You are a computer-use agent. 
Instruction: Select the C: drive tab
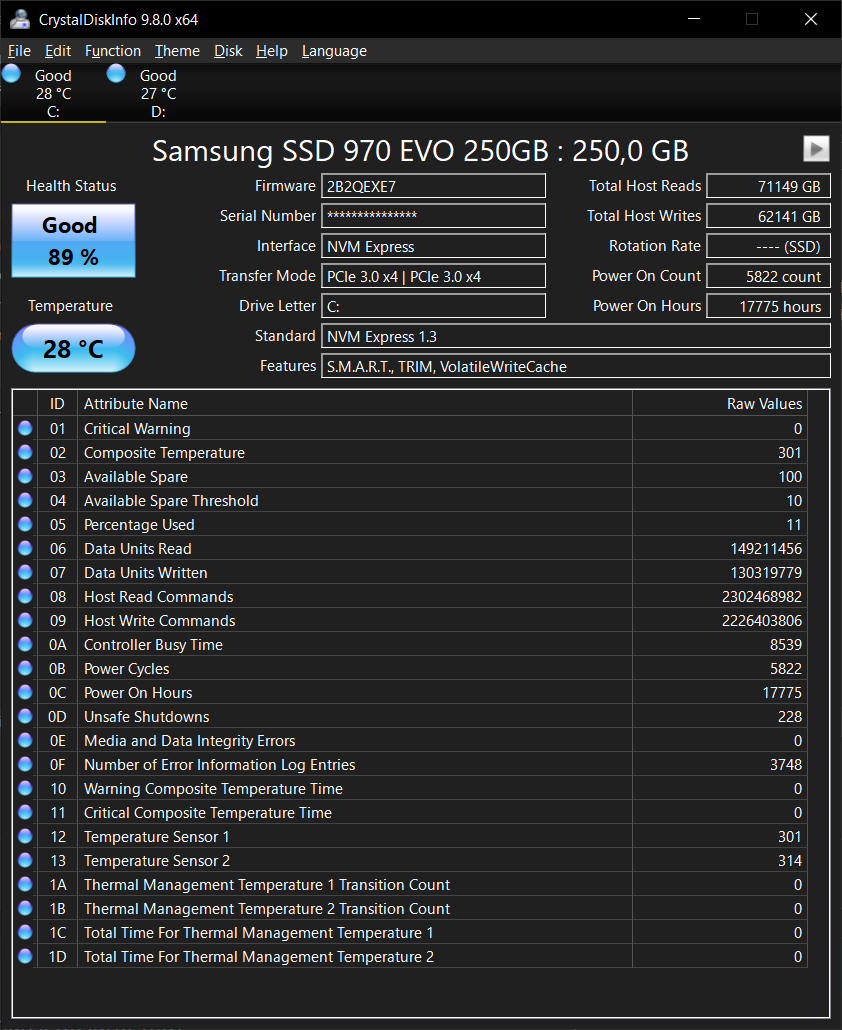coord(53,93)
